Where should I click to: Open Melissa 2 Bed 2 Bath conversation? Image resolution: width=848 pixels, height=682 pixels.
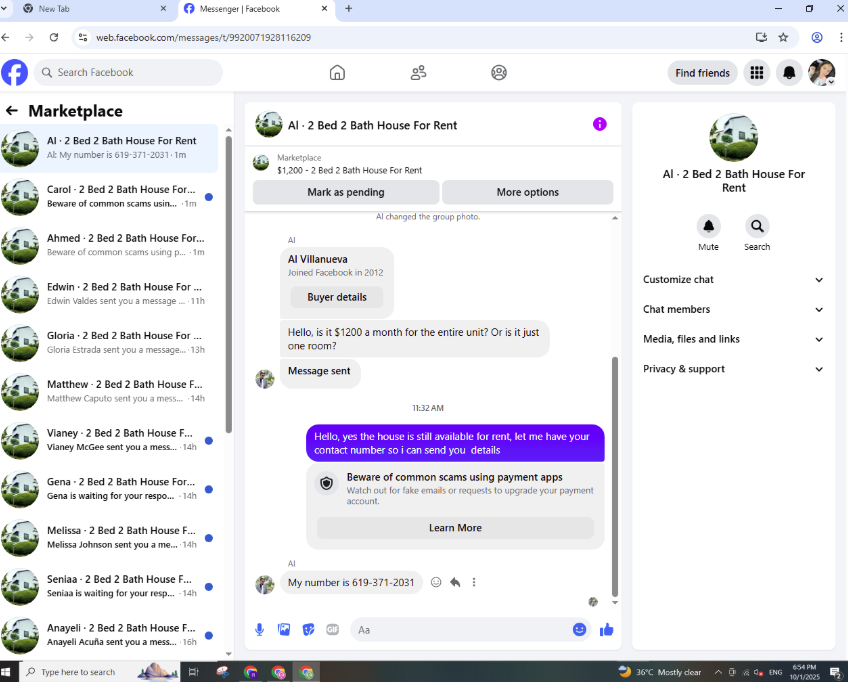point(109,538)
